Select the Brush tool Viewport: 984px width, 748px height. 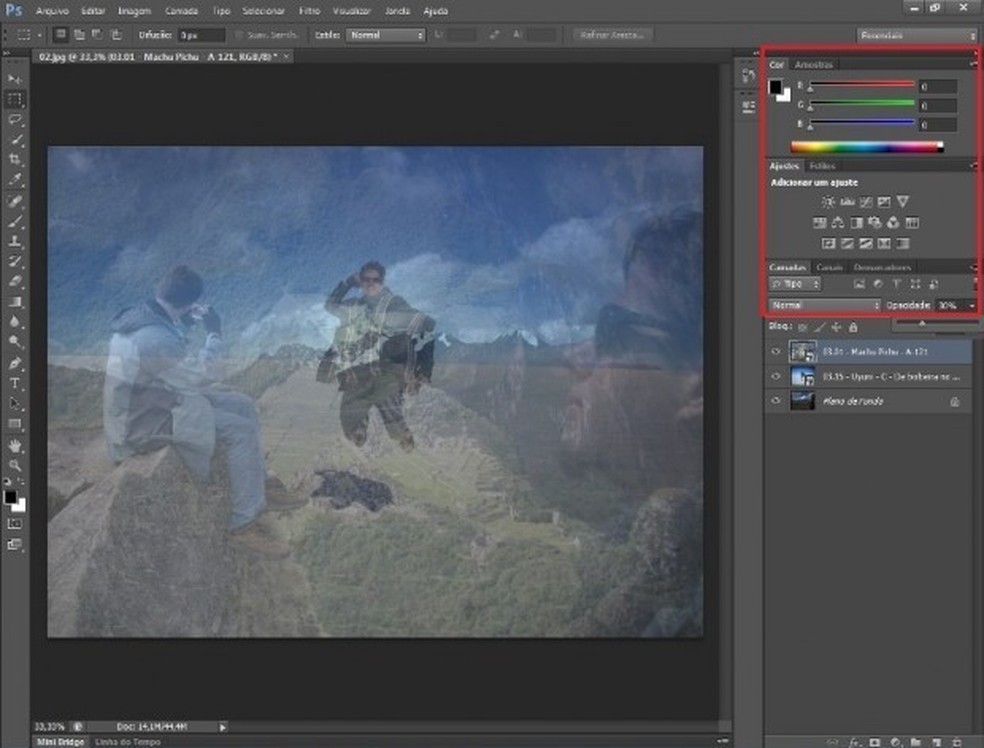click(x=15, y=221)
